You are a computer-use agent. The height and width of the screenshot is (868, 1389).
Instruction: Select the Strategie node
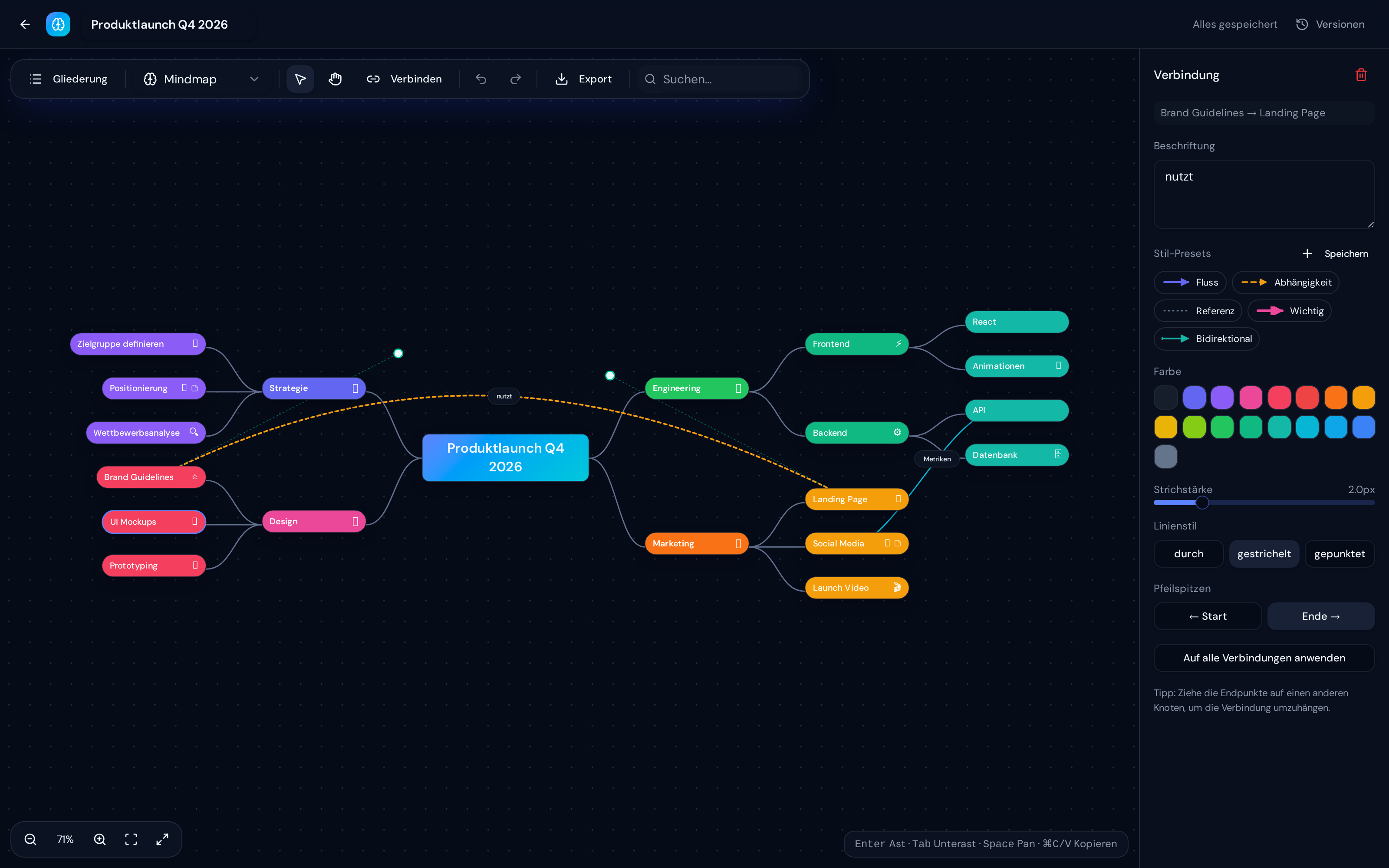point(313,388)
